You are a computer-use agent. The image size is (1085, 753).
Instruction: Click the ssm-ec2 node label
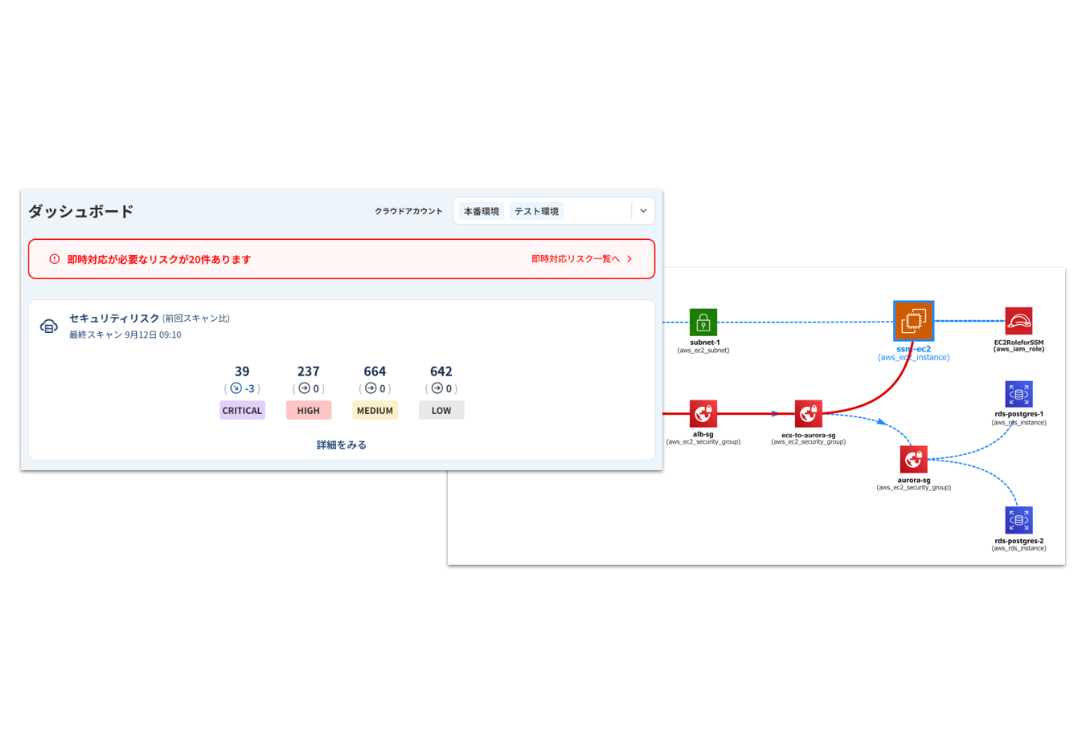point(913,349)
